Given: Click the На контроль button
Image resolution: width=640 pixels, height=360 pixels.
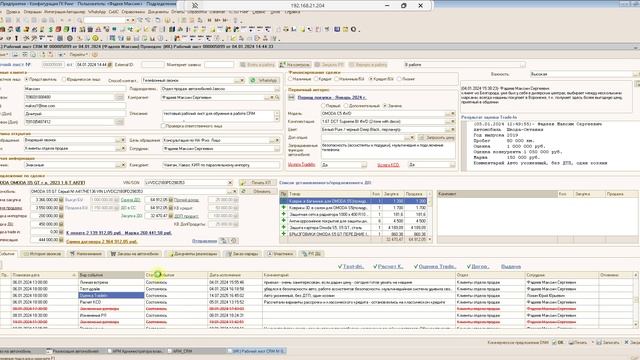Looking at the screenshot, I should 294,65.
